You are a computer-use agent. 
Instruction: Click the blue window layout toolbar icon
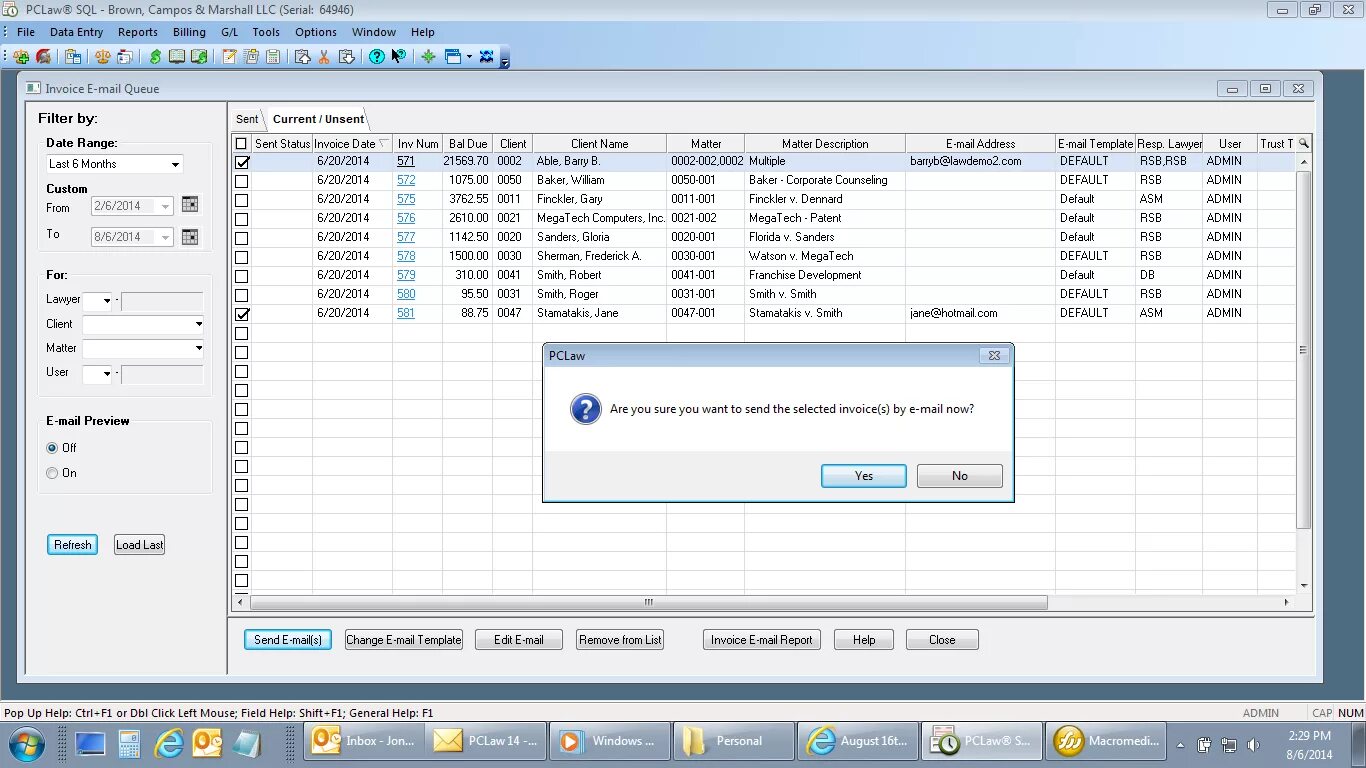pyautogui.click(x=453, y=57)
